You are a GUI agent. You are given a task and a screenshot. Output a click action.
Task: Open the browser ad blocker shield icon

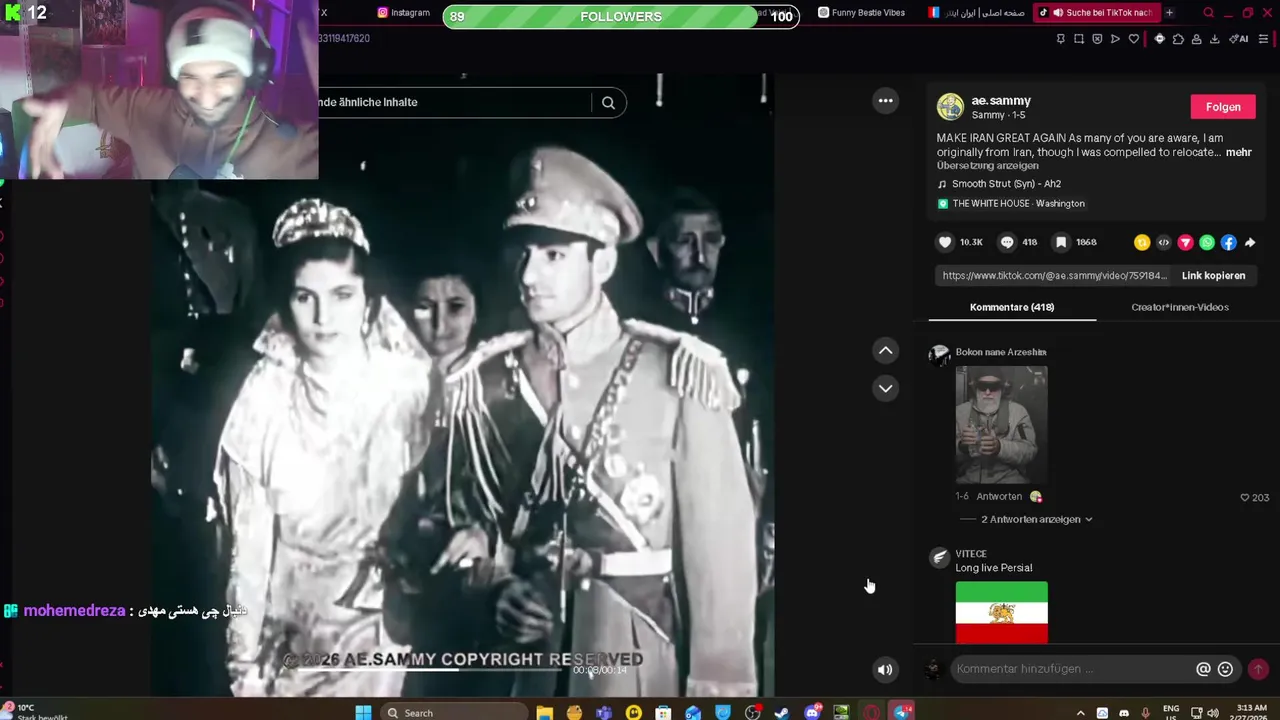coord(1097,39)
